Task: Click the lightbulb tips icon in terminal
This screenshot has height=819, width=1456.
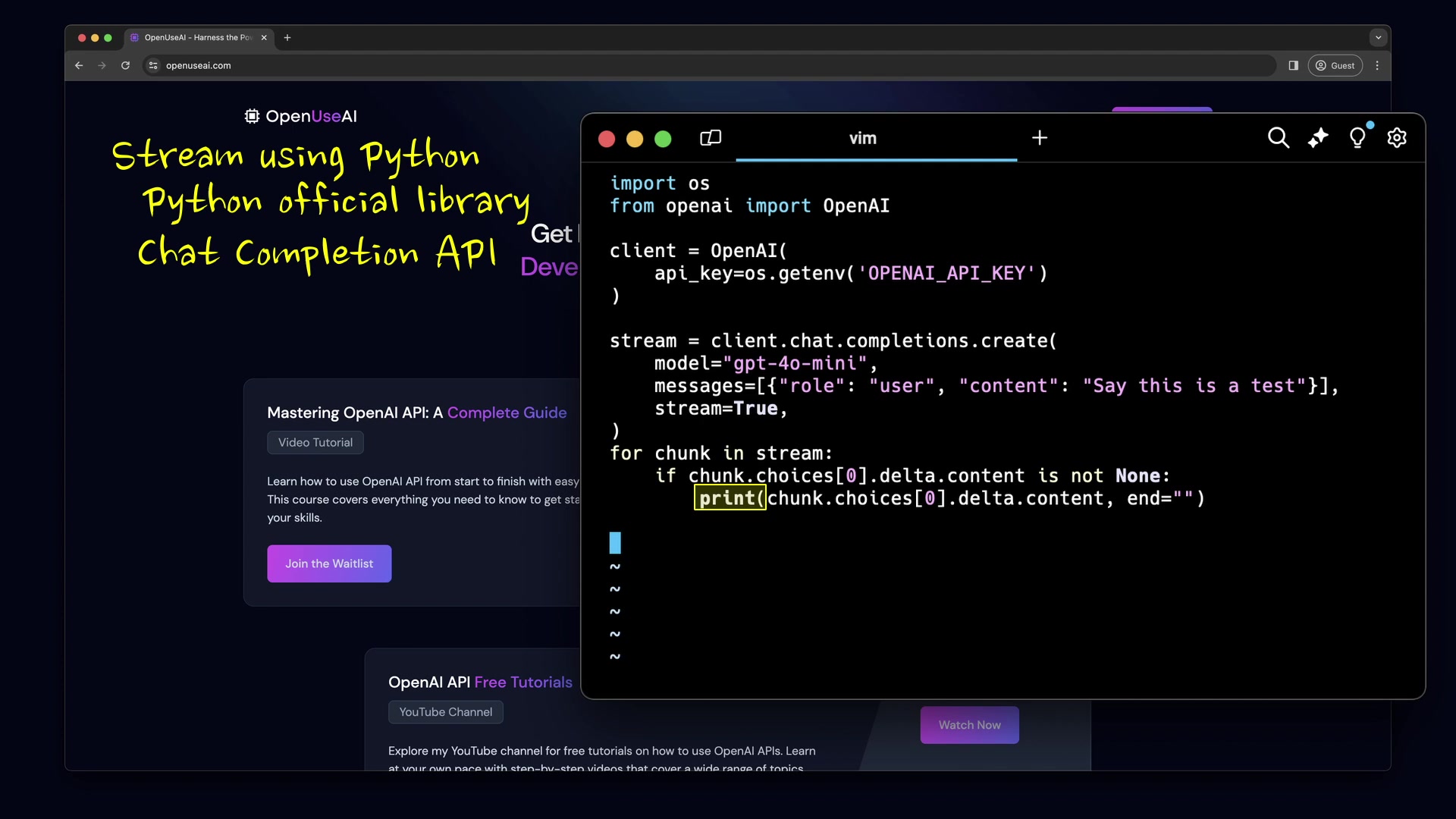Action: pyautogui.click(x=1357, y=137)
